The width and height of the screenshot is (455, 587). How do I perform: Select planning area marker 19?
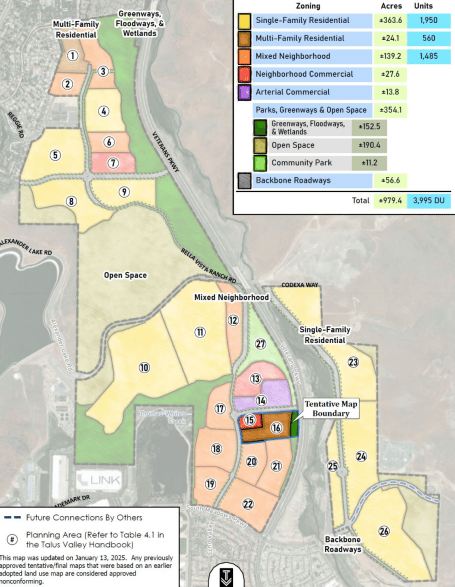pyautogui.click(x=210, y=484)
